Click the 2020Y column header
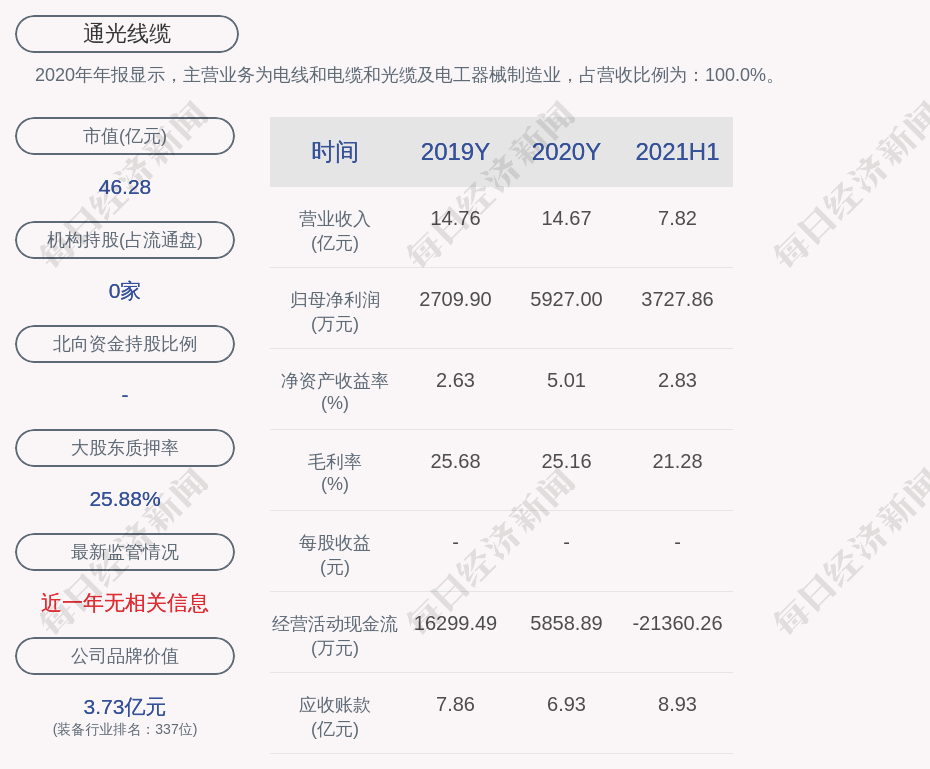This screenshot has height=769, width=930. click(x=566, y=152)
